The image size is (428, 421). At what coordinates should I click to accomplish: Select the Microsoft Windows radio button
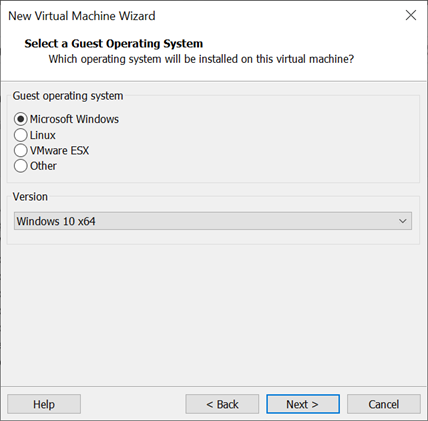coord(20,119)
